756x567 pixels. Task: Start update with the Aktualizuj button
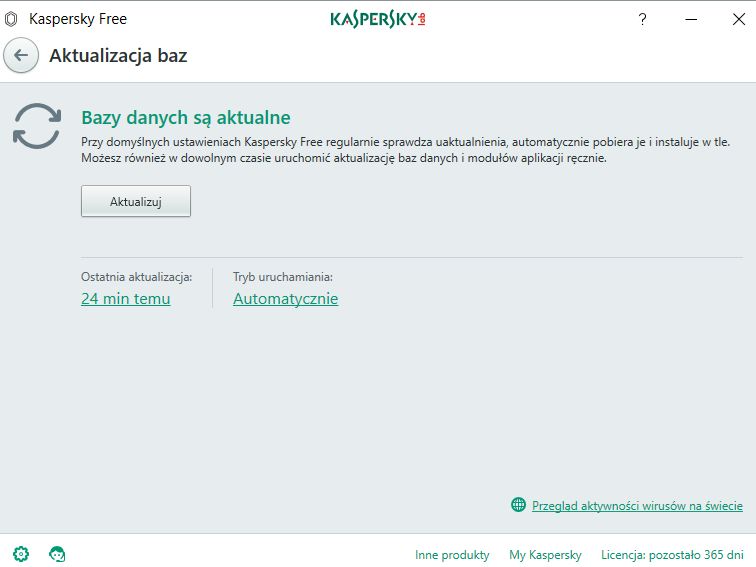pos(136,201)
